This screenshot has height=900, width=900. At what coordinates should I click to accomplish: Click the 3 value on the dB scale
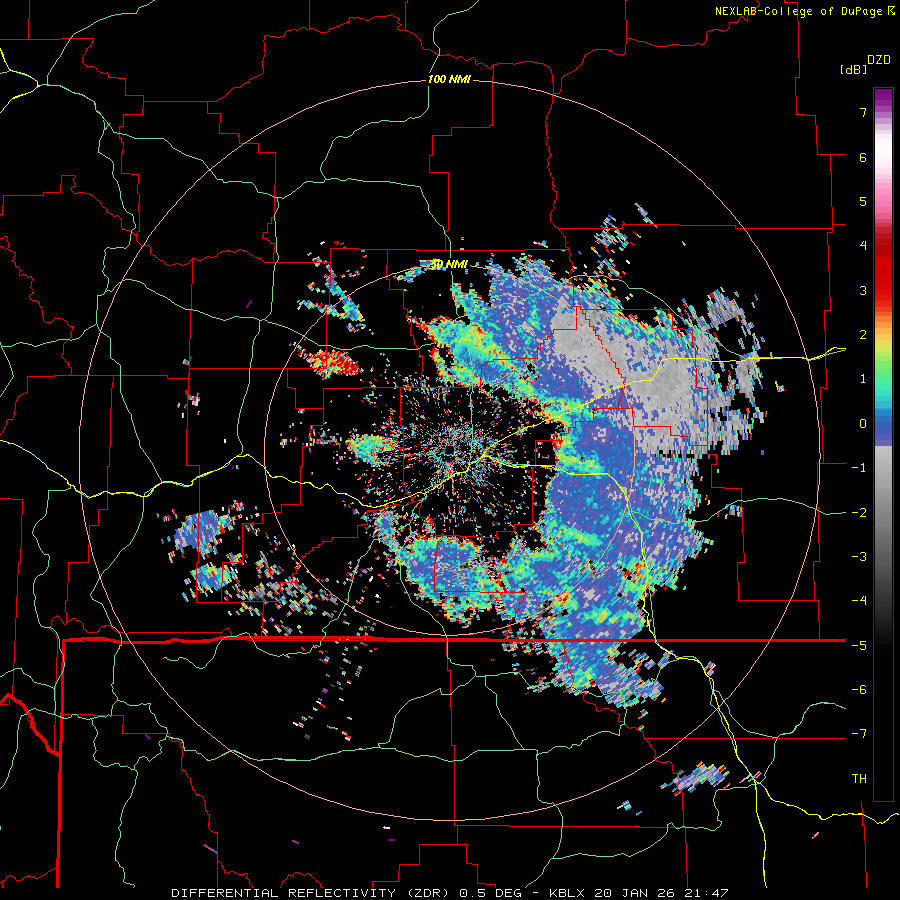coord(863,290)
